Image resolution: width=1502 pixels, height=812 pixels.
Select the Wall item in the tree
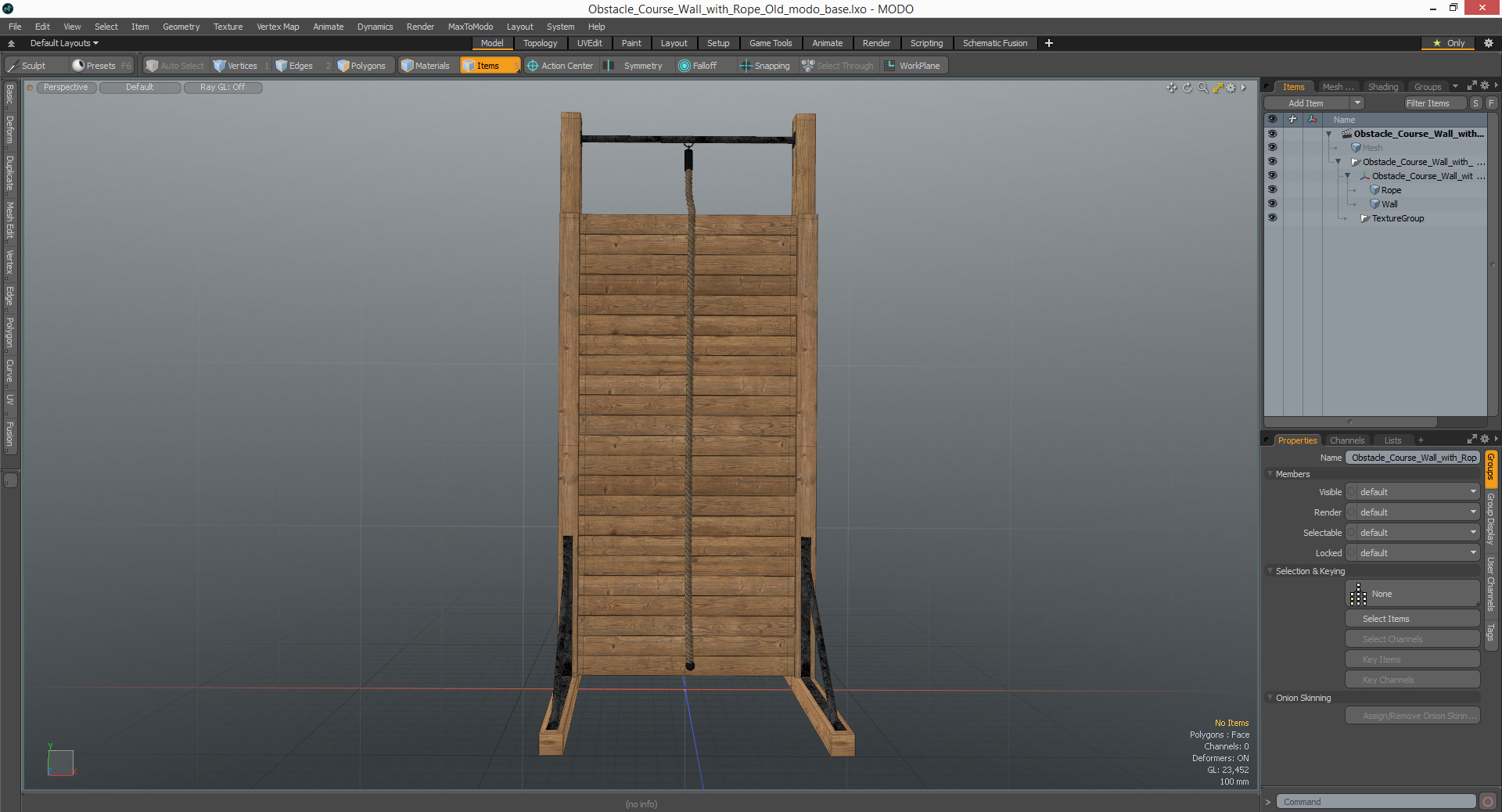(1389, 204)
